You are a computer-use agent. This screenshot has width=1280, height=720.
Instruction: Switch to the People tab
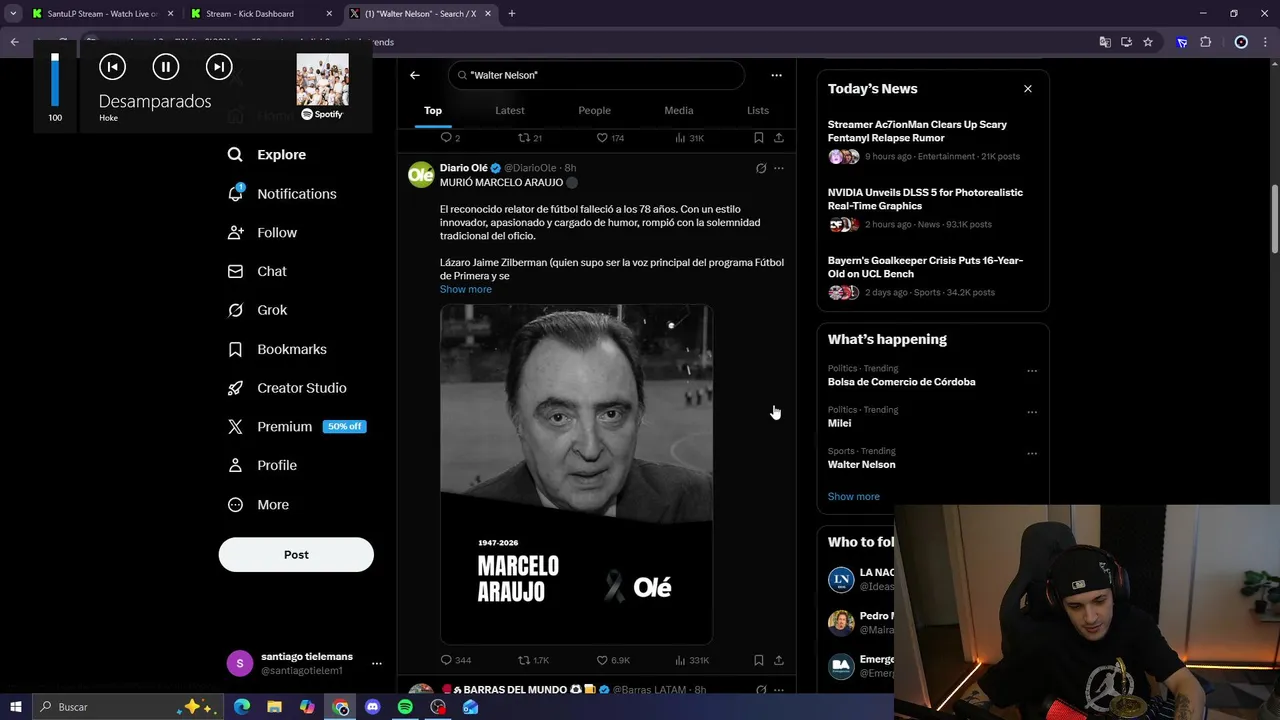click(x=594, y=110)
